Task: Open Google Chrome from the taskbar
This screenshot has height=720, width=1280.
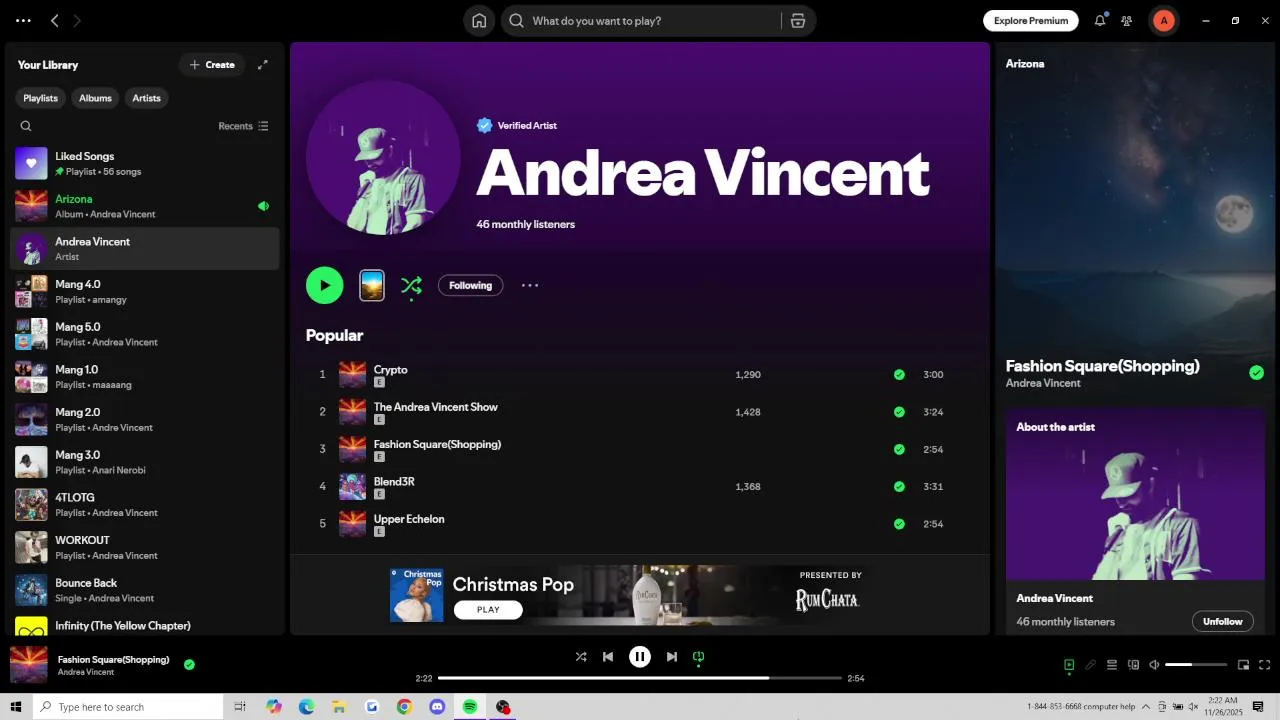Action: point(404,707)
